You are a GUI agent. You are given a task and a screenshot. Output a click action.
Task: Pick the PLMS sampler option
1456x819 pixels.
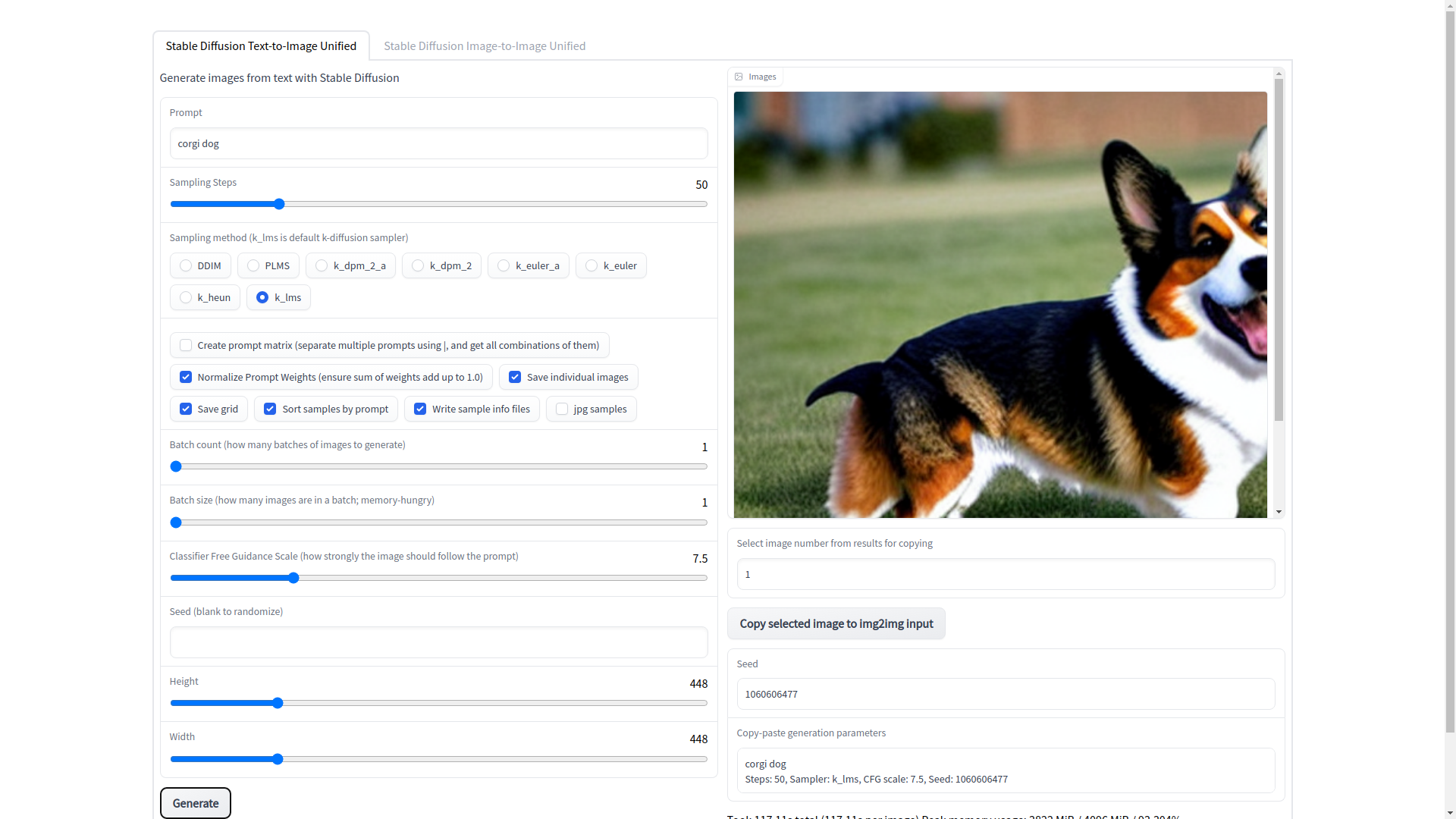tap(253, 265)
